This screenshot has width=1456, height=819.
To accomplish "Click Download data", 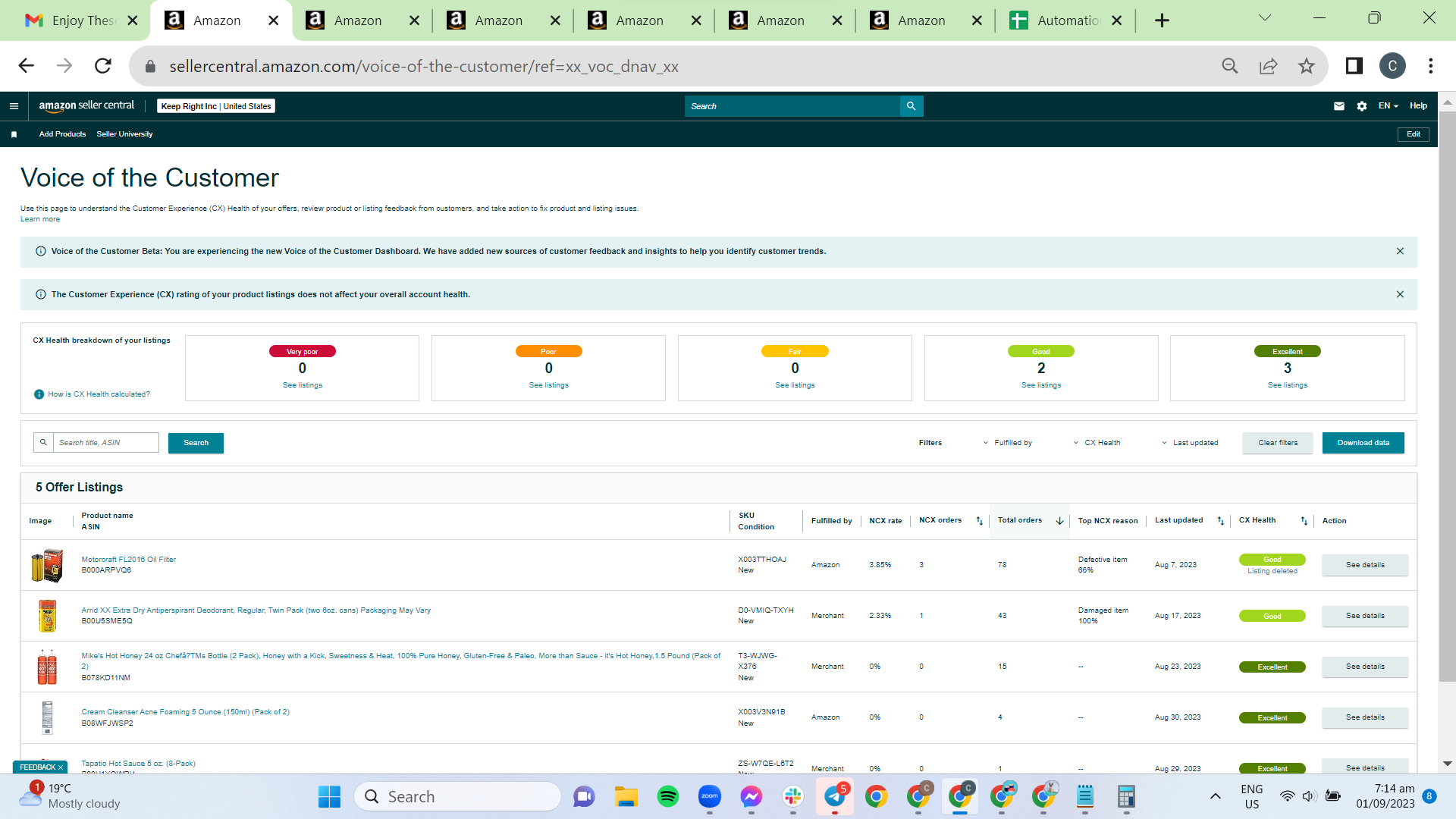I will click(x=1363, y=443).
